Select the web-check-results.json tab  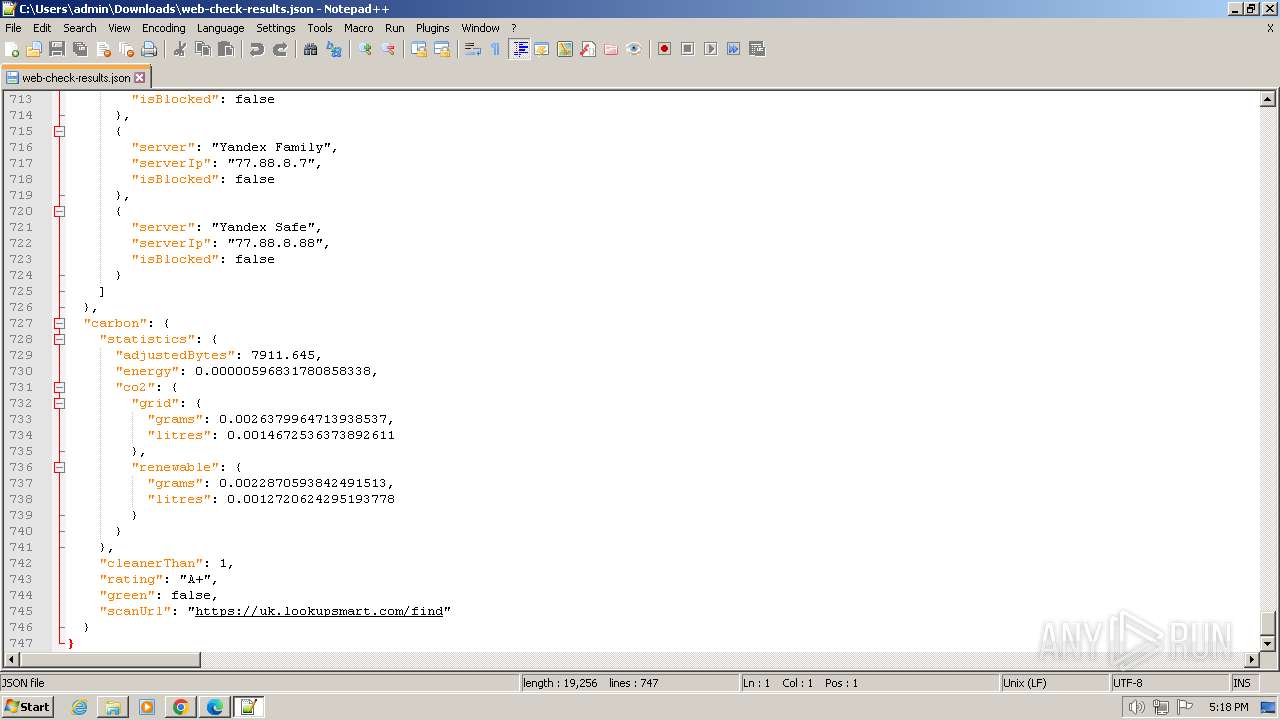click(76, 77)
